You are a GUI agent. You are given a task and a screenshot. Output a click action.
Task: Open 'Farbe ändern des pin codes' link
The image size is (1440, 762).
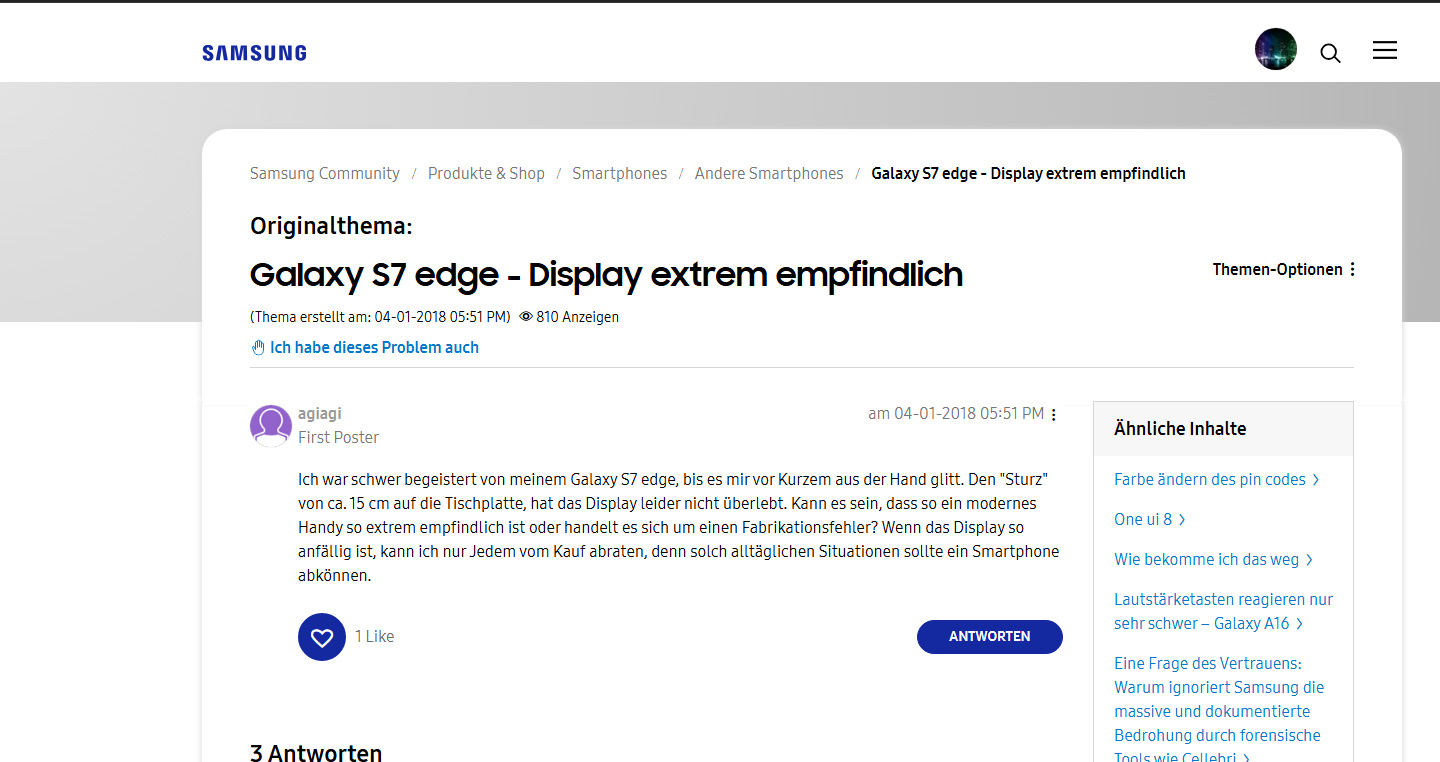[x=1210, y=479]
